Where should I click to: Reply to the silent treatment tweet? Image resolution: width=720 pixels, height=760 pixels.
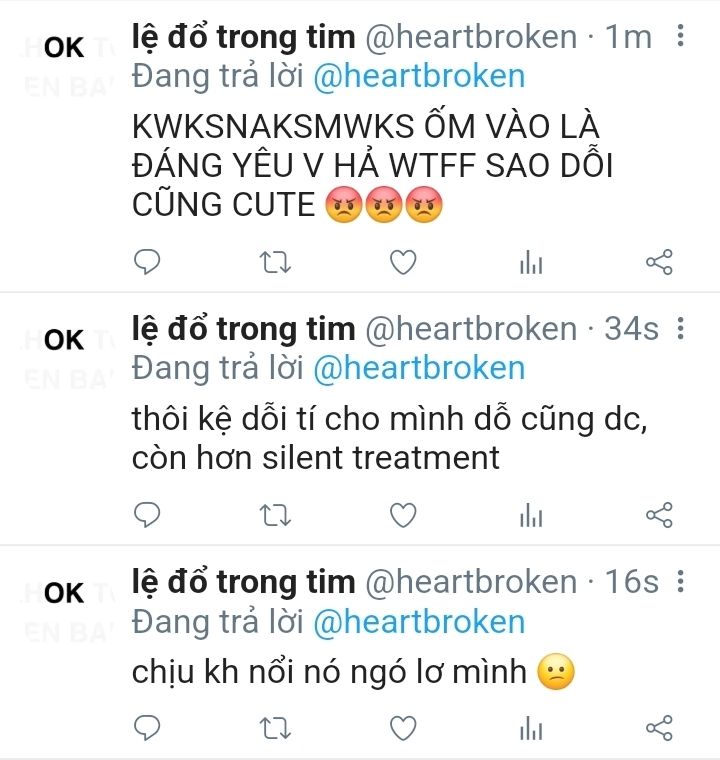pos(146,515)
